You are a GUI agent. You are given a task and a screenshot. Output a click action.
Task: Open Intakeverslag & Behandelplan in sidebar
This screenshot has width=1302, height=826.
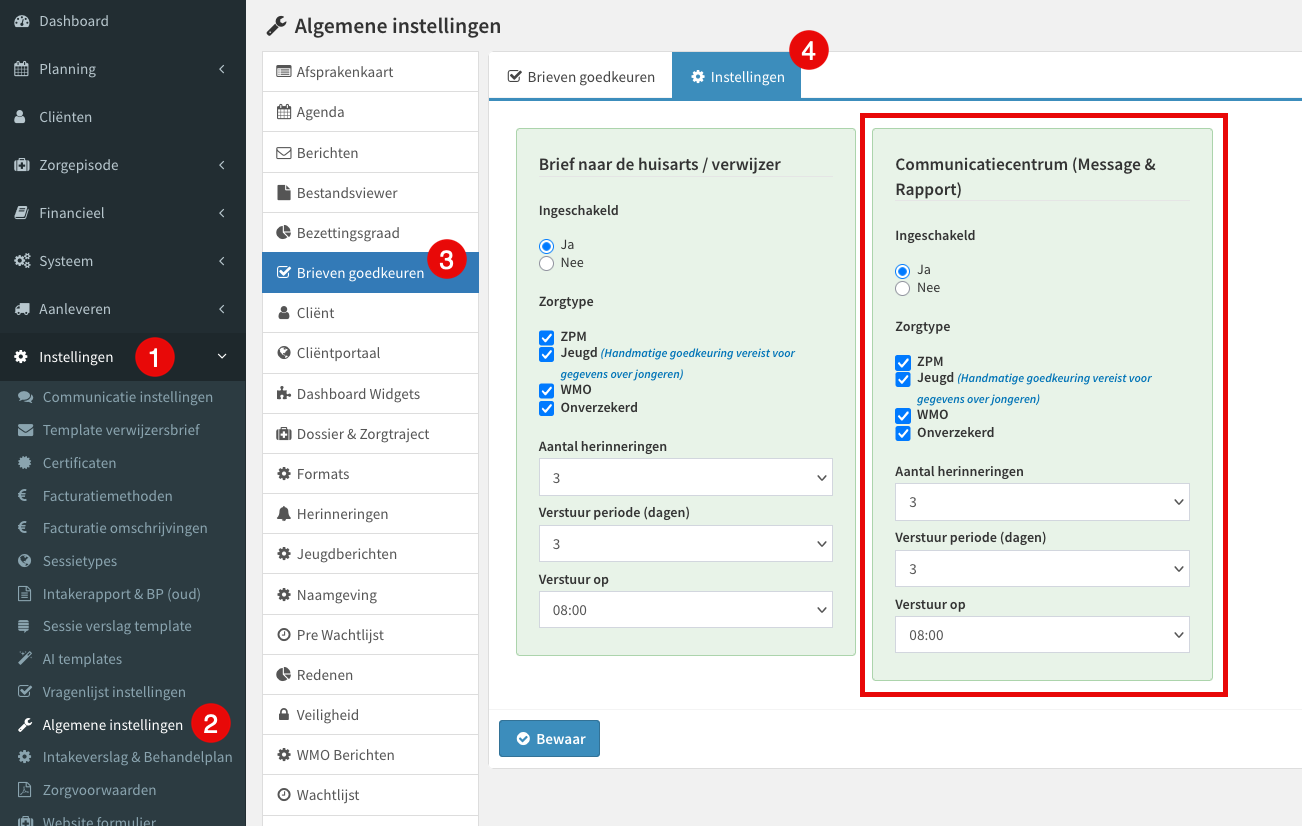coord(137,757)
